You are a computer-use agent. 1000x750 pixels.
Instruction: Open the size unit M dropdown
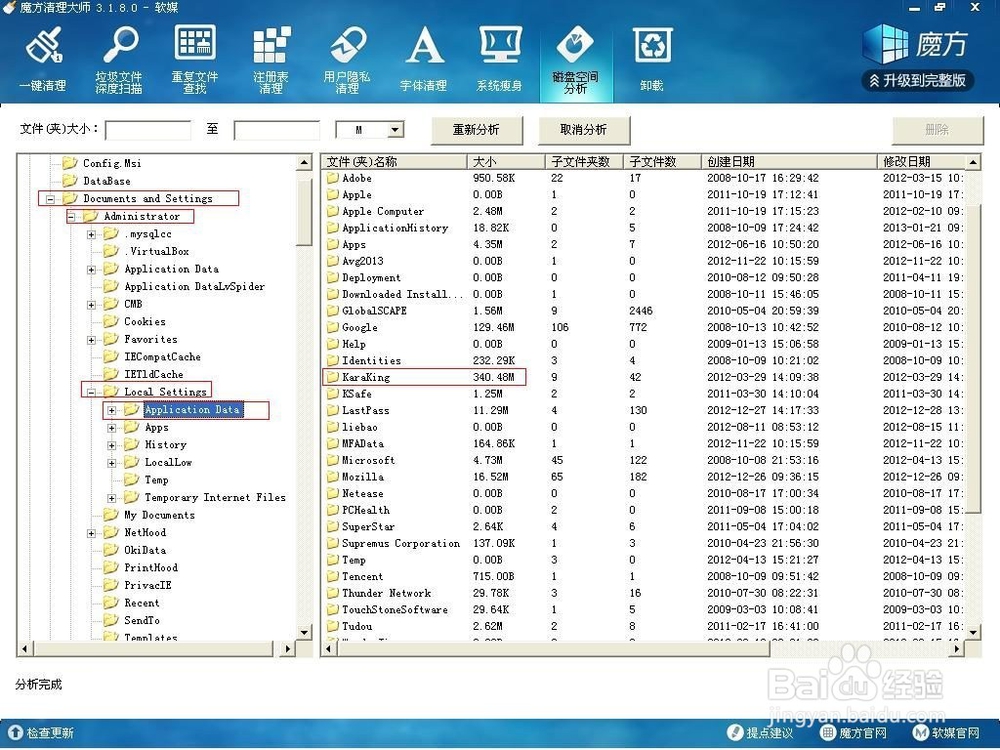(395, 129)
